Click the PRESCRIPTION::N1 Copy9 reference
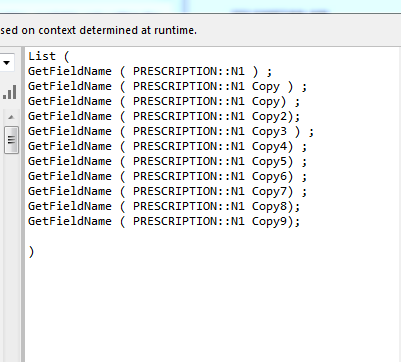Viewport: 401px width, 362px height. [x=210, y=221]
